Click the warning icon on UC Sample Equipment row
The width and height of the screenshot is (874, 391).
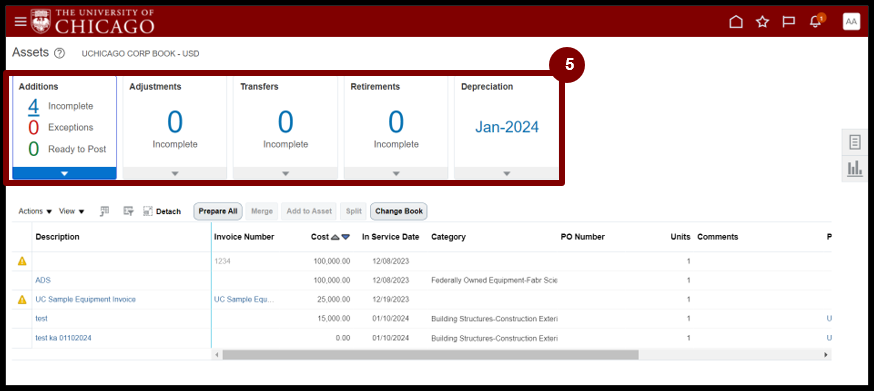pyautogui.click(x=22, y=300)
